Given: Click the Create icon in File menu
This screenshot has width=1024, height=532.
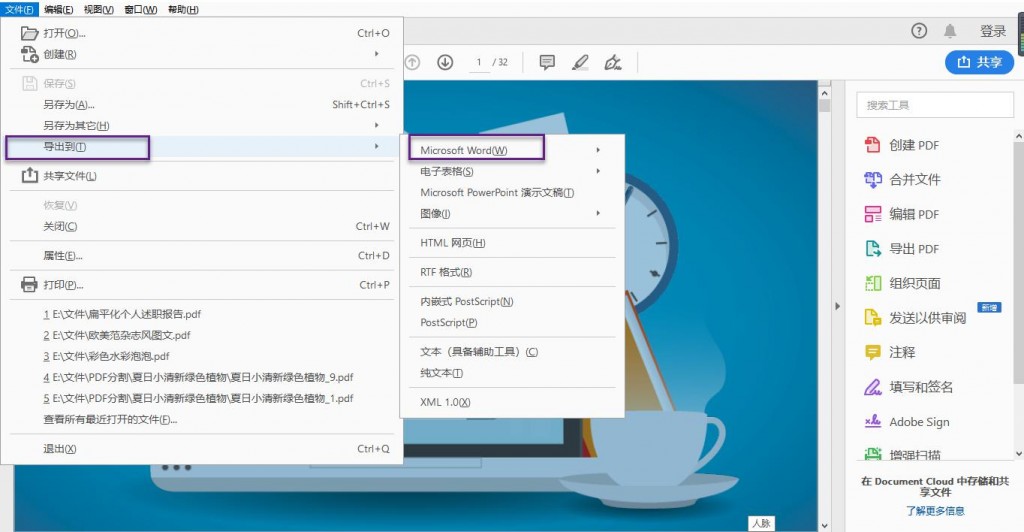Looking at the screenshot, I should (29, 54).
